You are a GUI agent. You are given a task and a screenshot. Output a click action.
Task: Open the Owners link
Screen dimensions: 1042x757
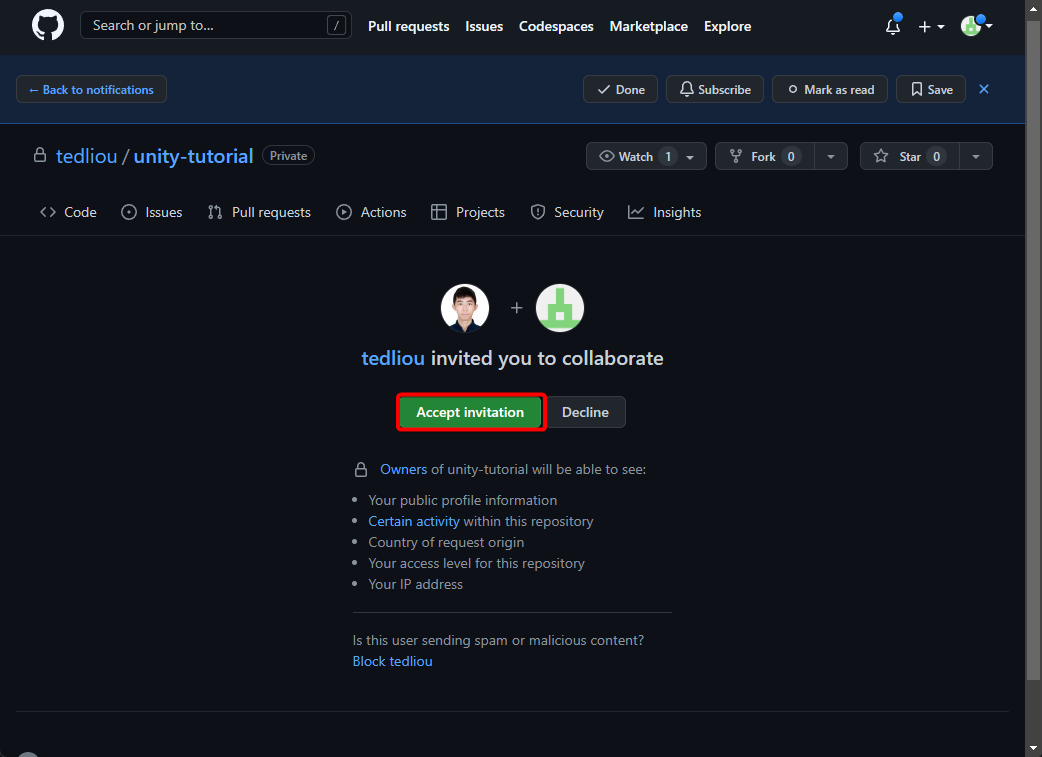403,469
